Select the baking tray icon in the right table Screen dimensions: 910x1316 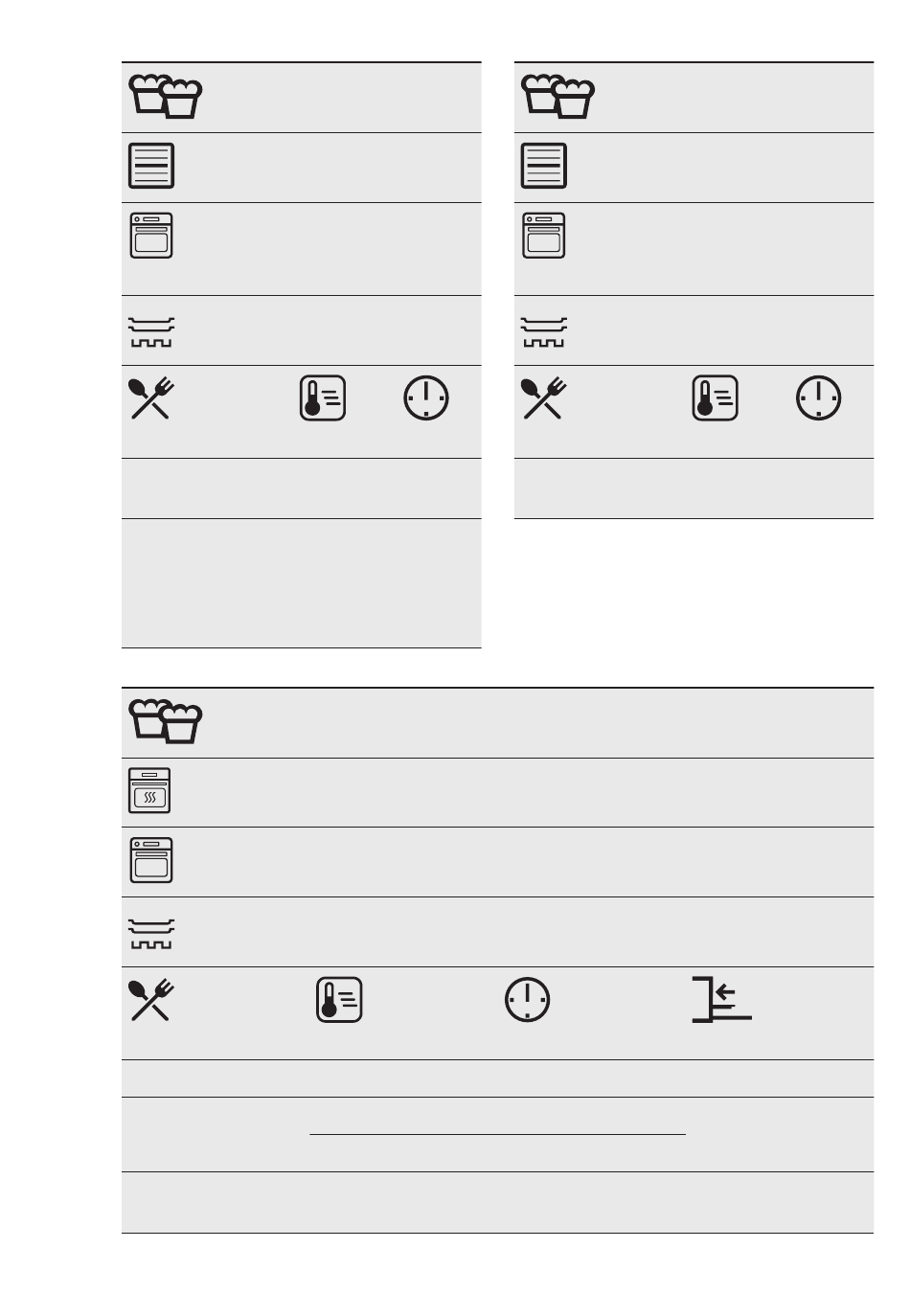coord(544,332)
